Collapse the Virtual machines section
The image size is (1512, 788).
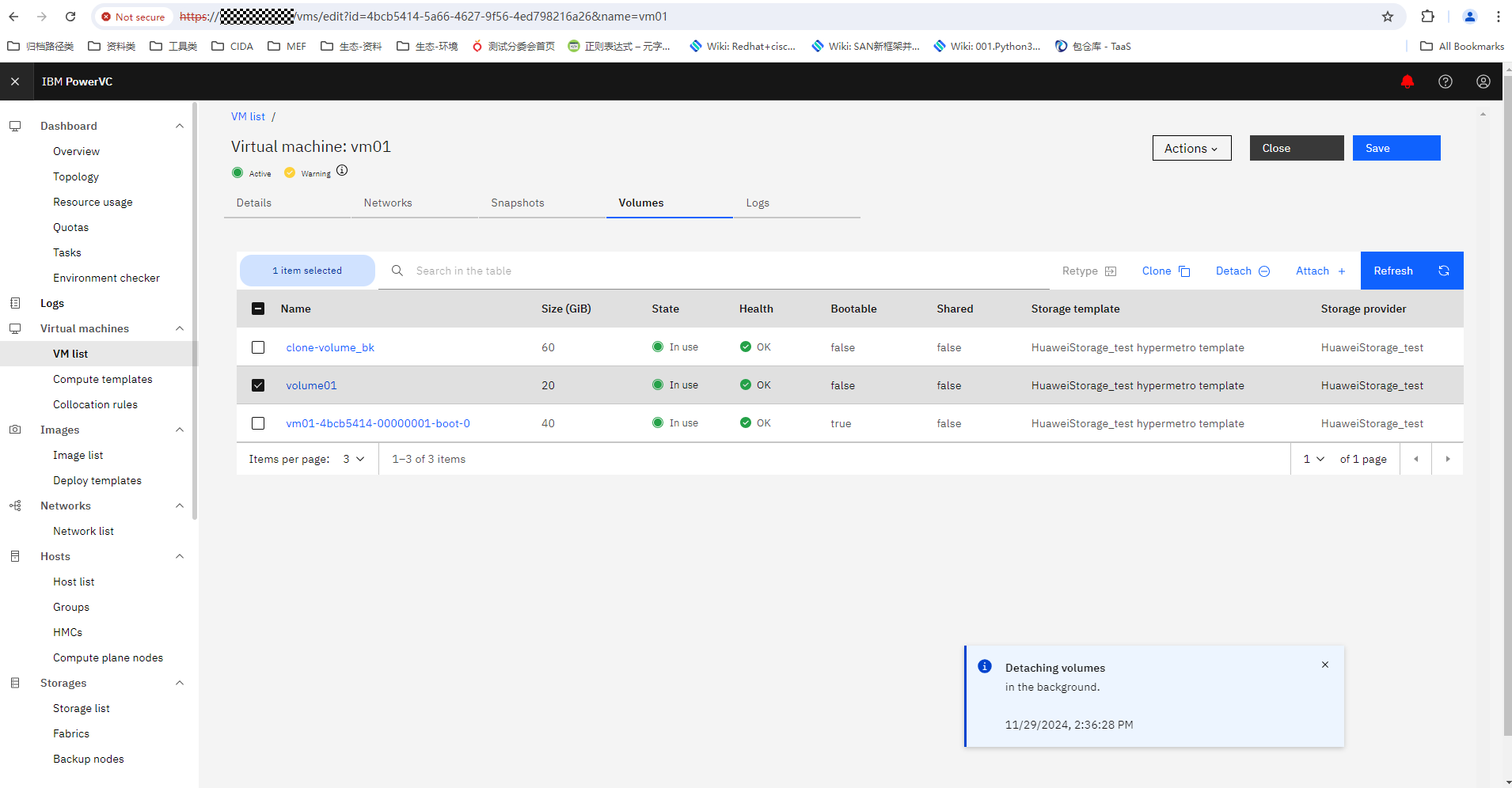click(180, 328)
